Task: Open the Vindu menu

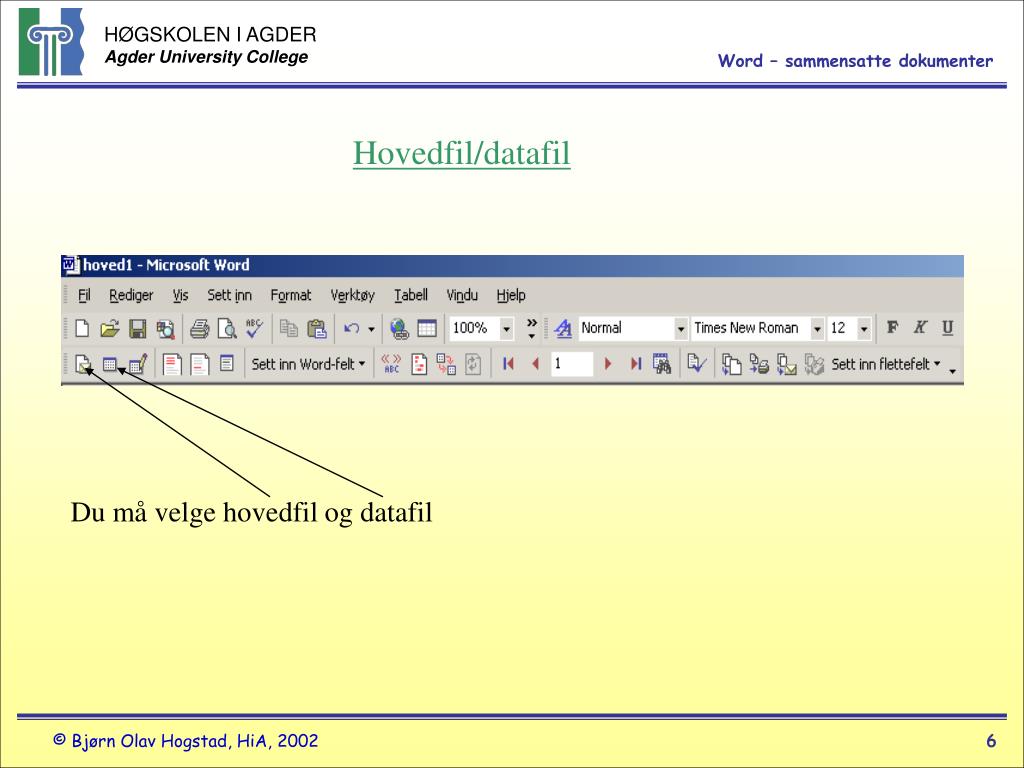Action: pyautogui.click(x=462, y=295)
